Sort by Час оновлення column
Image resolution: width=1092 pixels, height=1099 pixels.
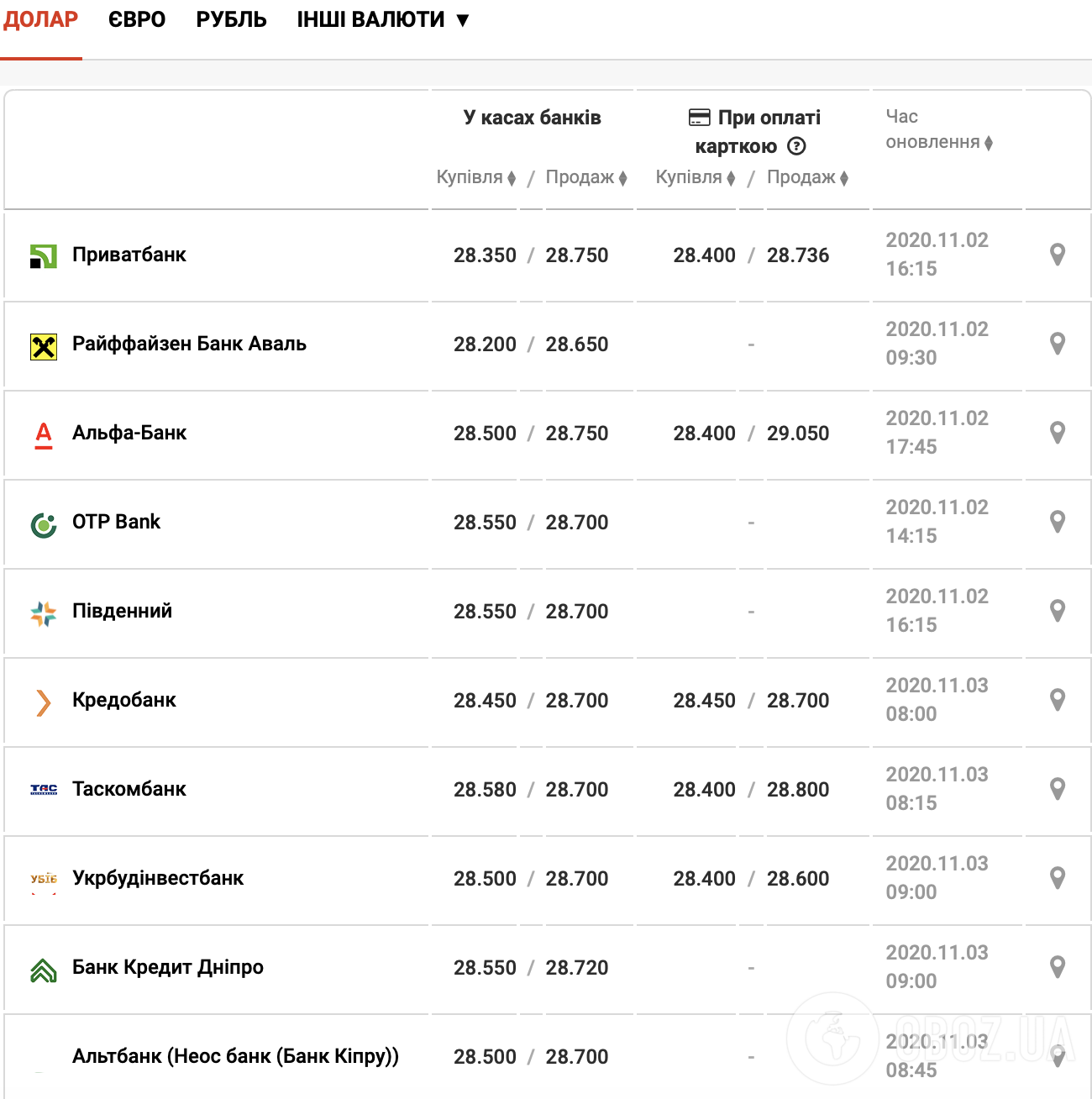pyautogui.click(x=939, y=129)
